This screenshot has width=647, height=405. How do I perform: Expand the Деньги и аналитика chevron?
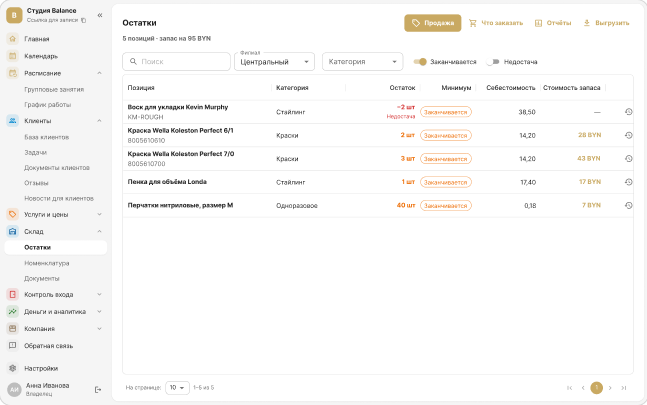(x=99, y=312)
